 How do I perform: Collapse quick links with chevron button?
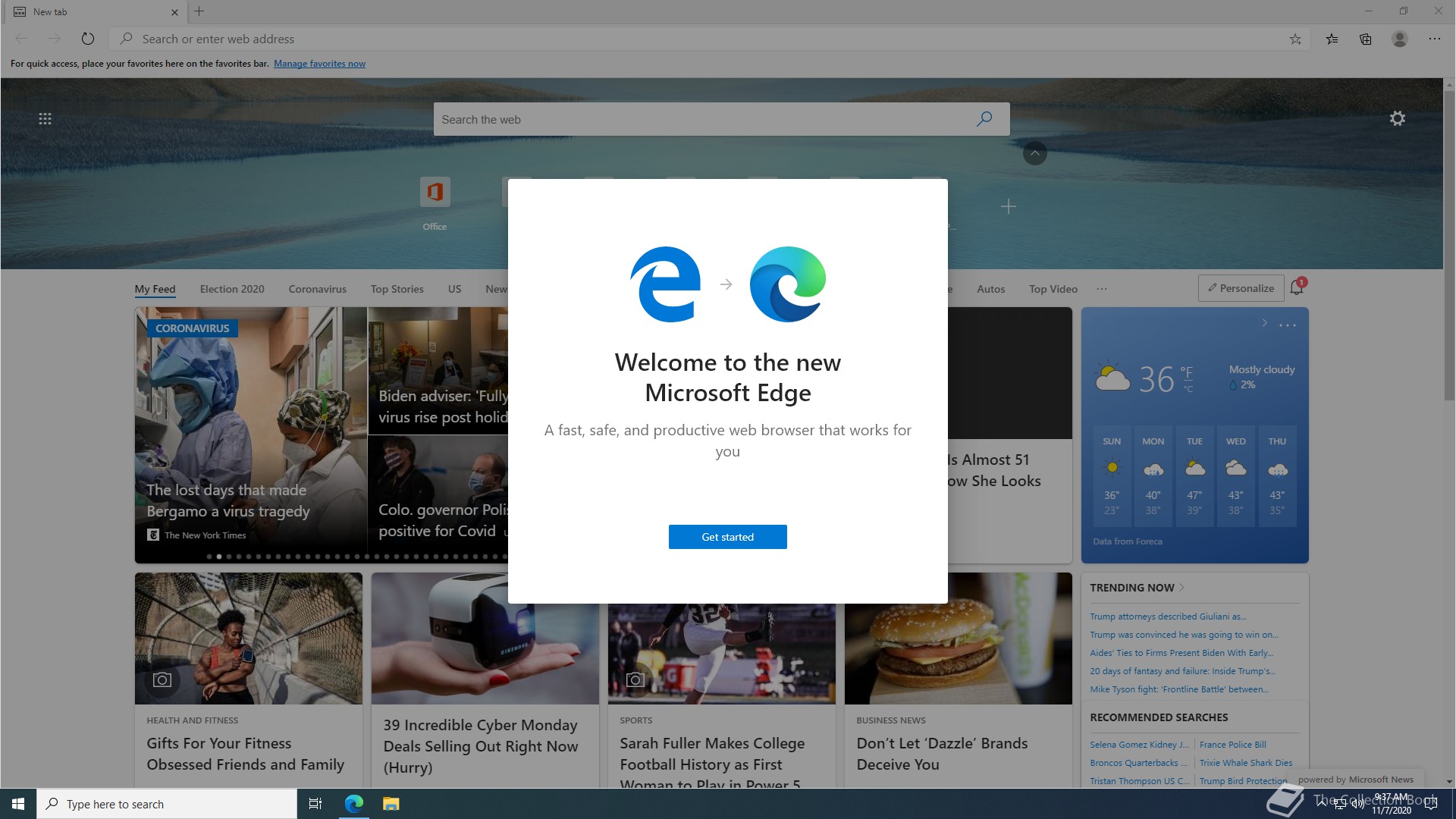point(1034,153)
